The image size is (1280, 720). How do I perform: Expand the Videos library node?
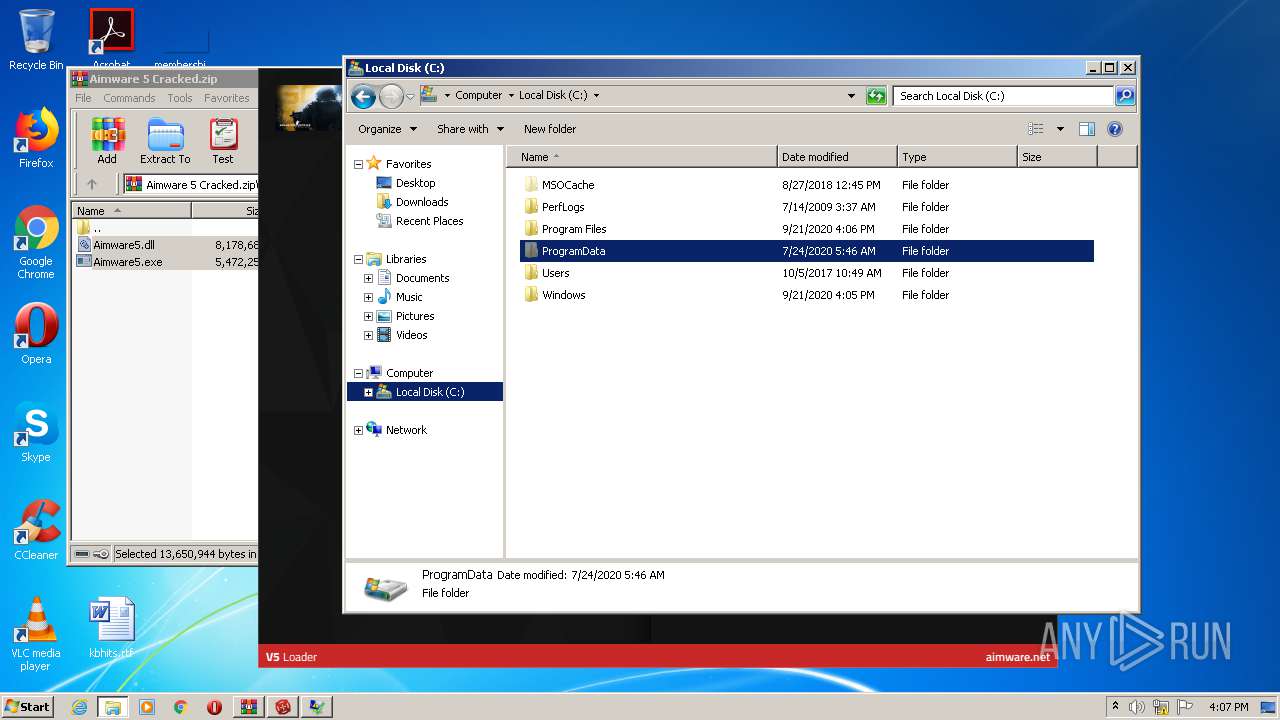click(x=368, y=335)
